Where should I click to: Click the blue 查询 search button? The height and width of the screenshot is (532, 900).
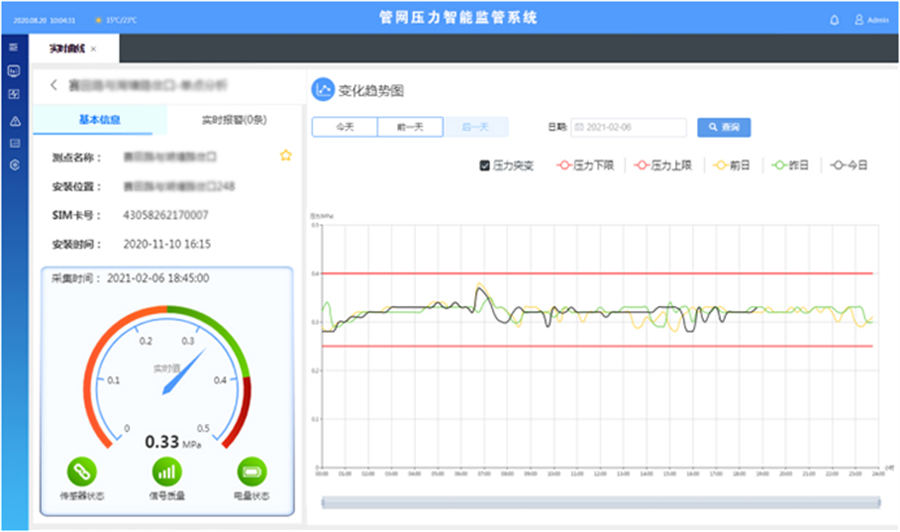click(724, 127)
